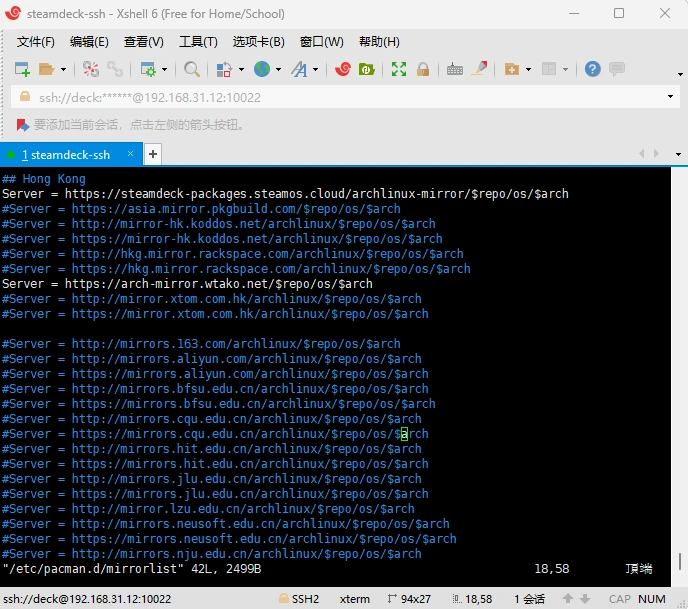Open the 文件(F) menu
The width and height of the screenshot is (688, 609).
pyautogui.click(x=36, y=42)
